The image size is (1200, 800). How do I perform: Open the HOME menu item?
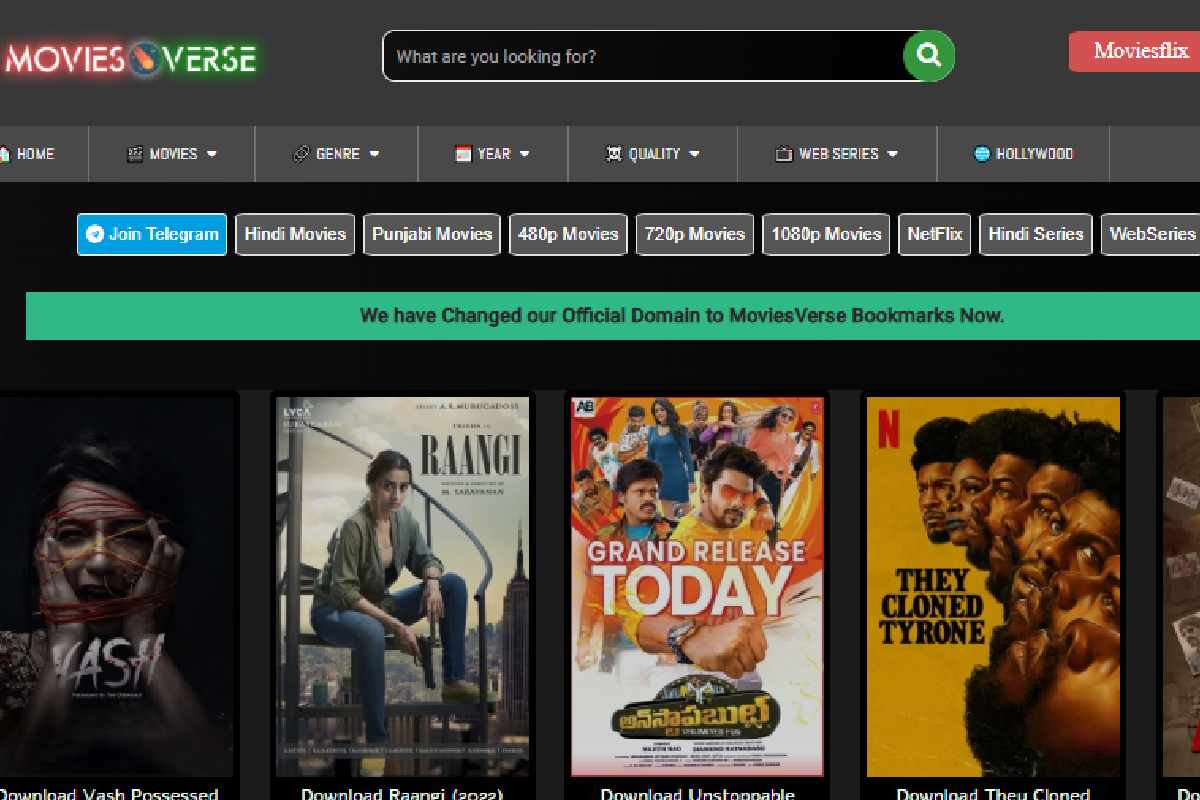(x=35, y=154)
